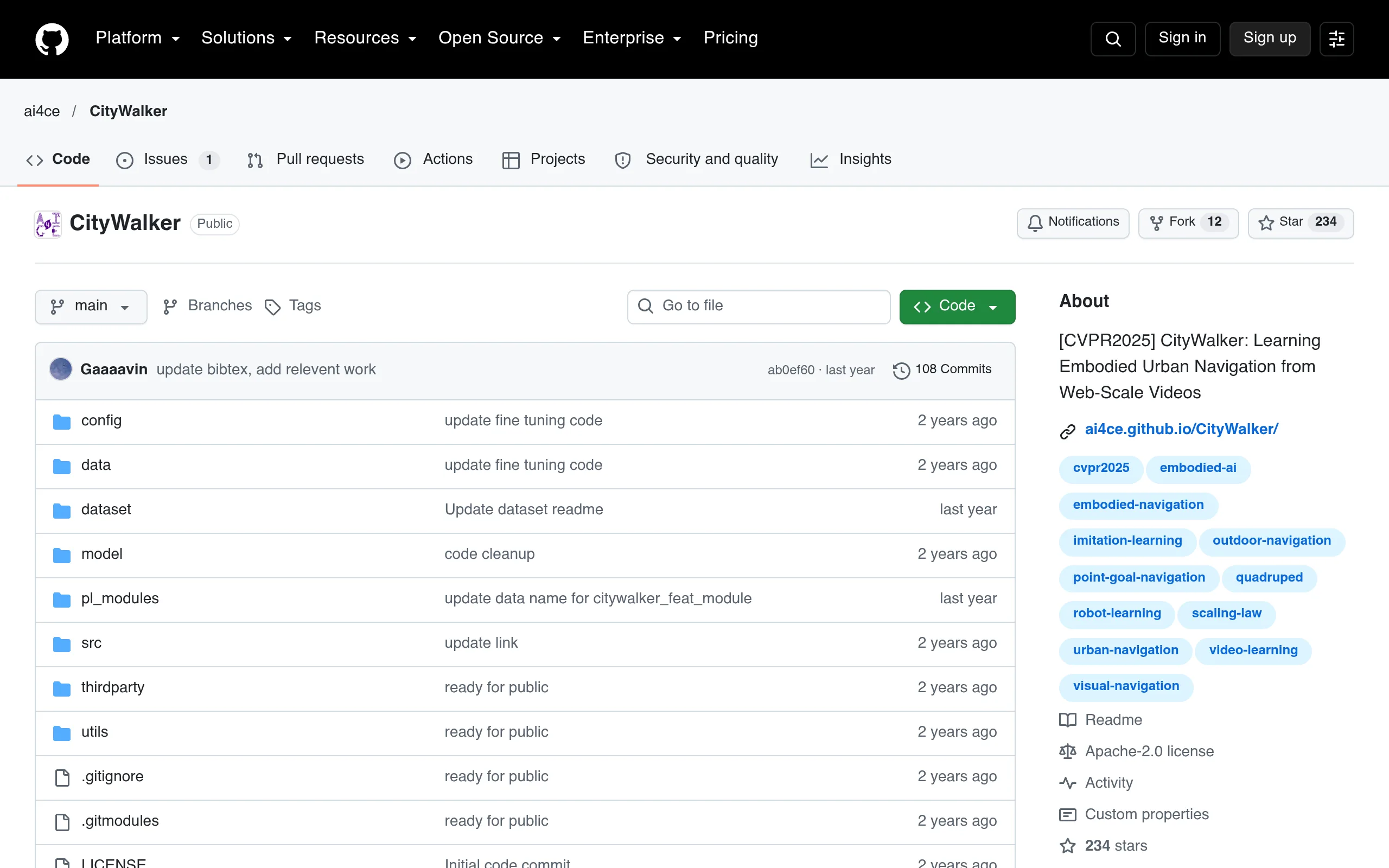Expand the Open Source menu
Screen dimensions: 1389x868
(499, 38)
